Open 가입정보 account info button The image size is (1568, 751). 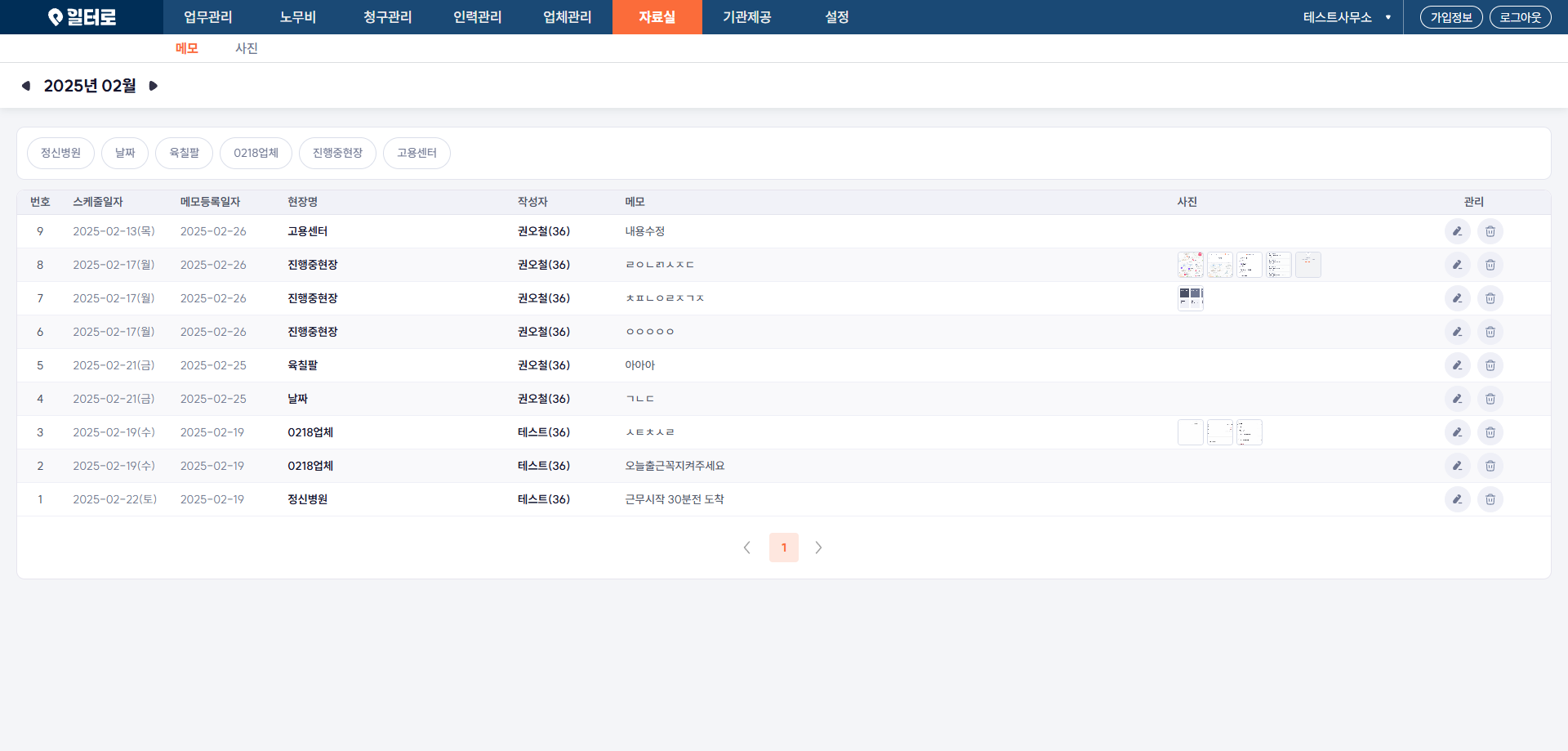(x=1450, y=17)
